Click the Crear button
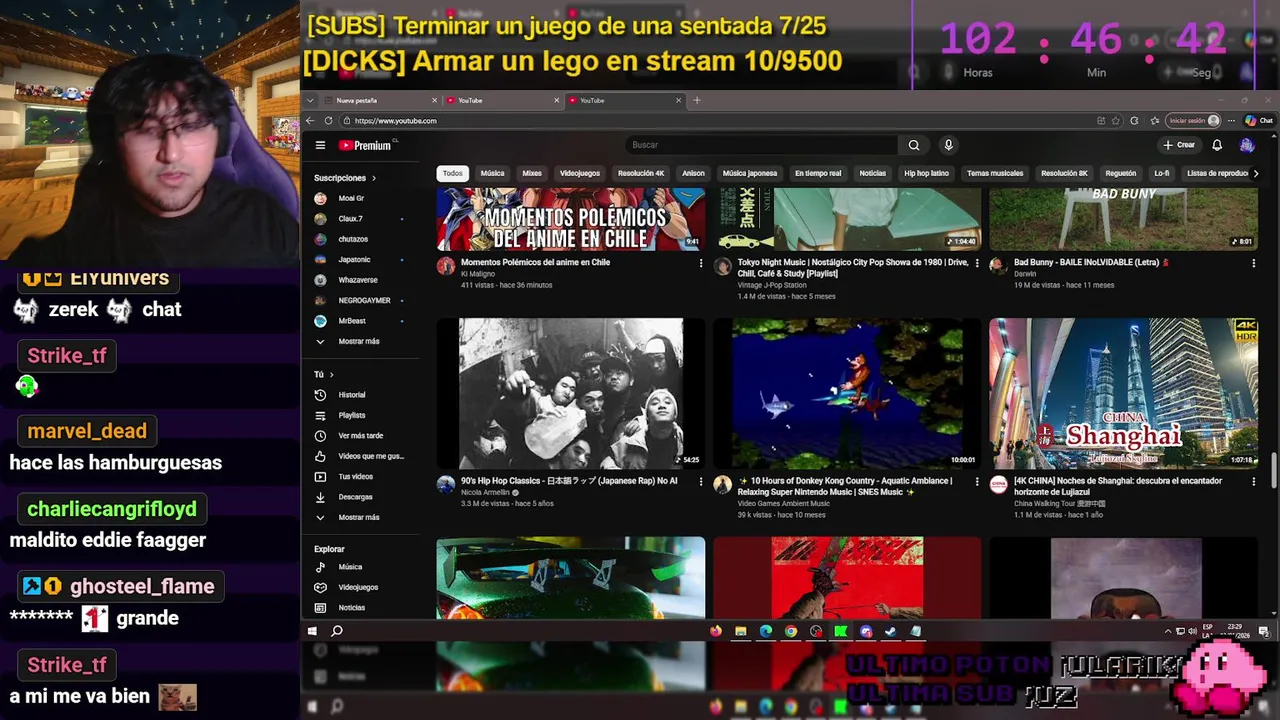Image resolution: width=1280 pixels, height=720 pixels. [x=1179, y=145]
